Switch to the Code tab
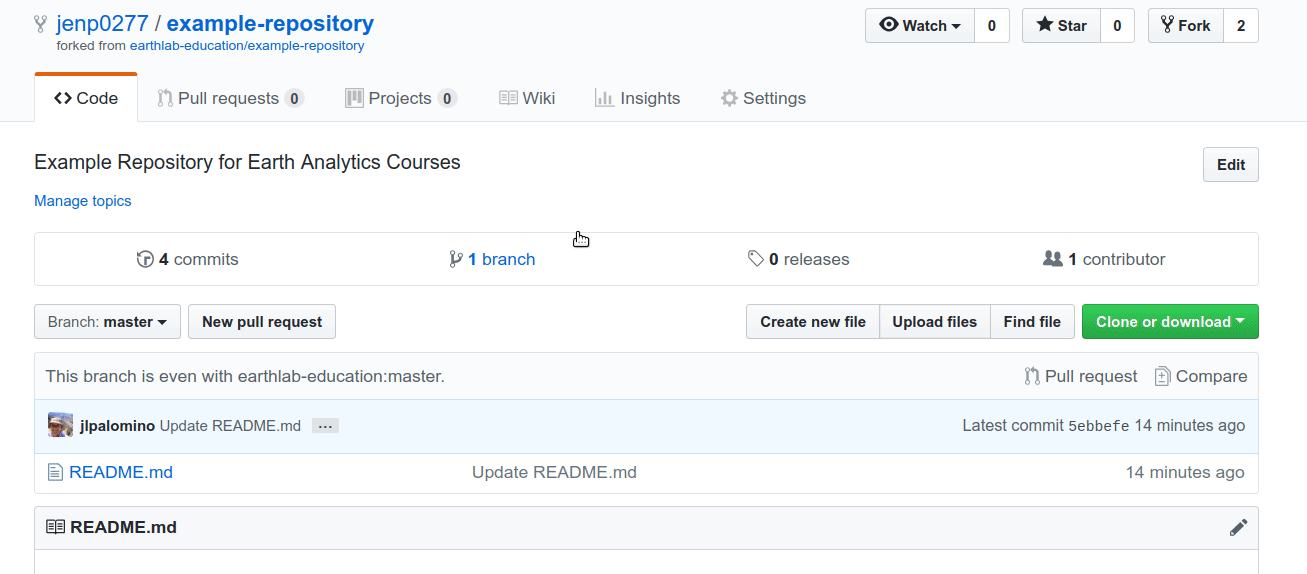 pos(86,98)
